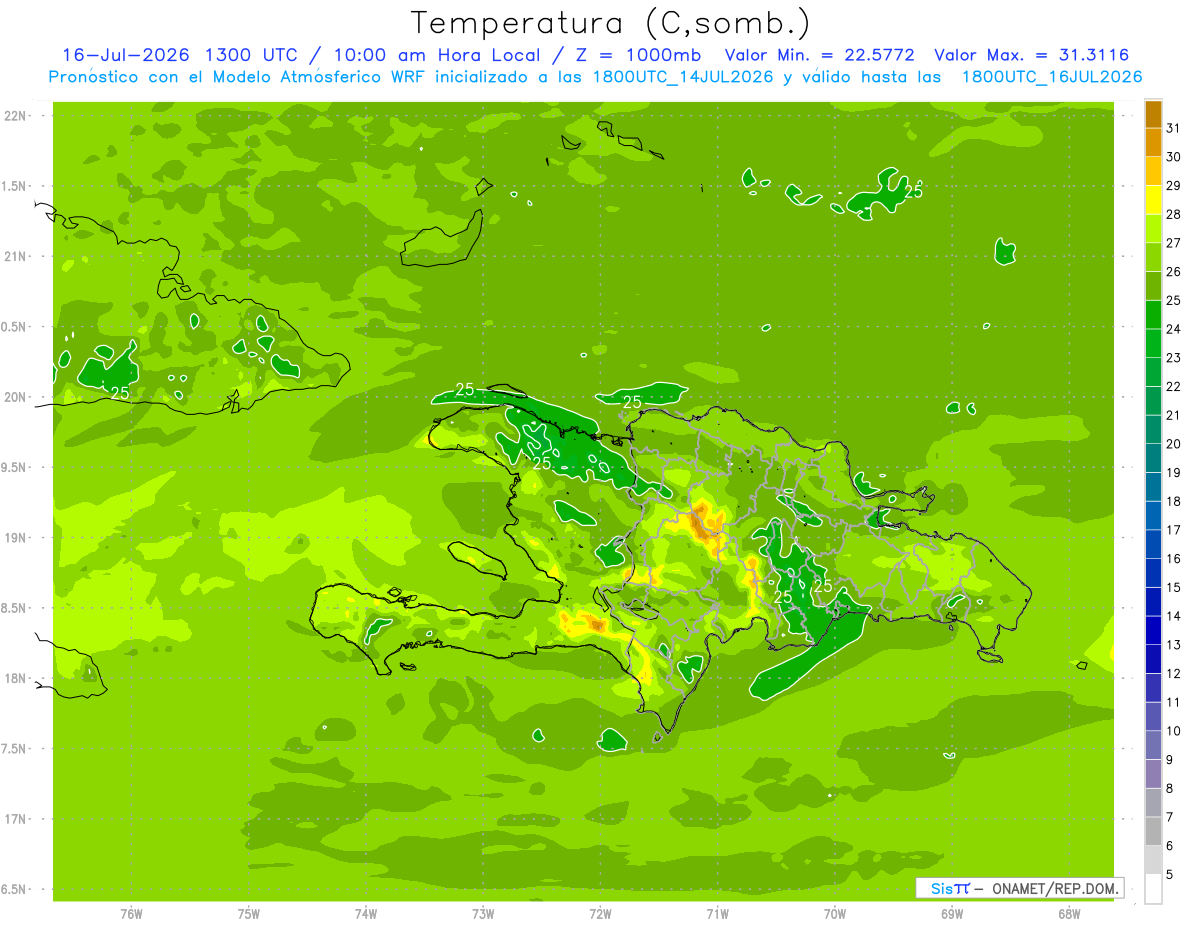
Task: Pick colorbar swatch between 24 and 25
Action: click(x=1153, y=314)
